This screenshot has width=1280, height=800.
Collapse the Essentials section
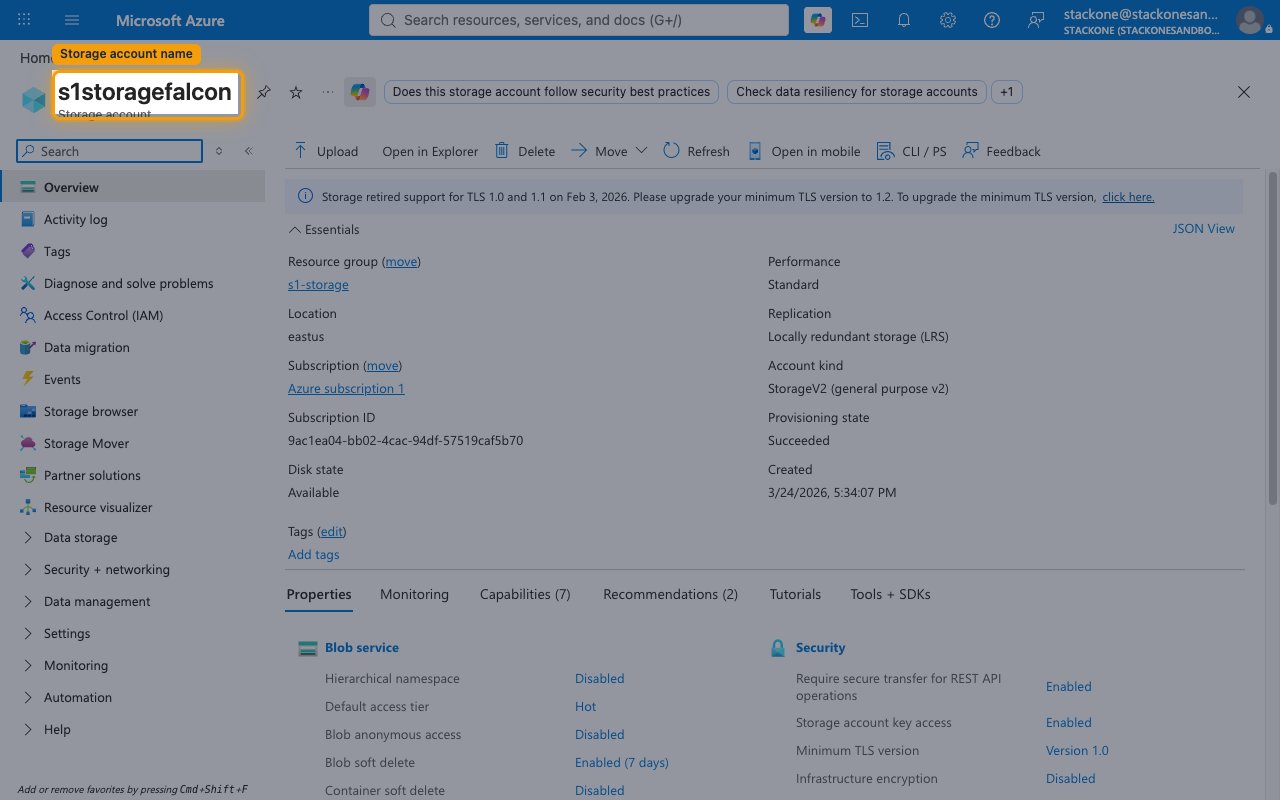click(324, 229)
